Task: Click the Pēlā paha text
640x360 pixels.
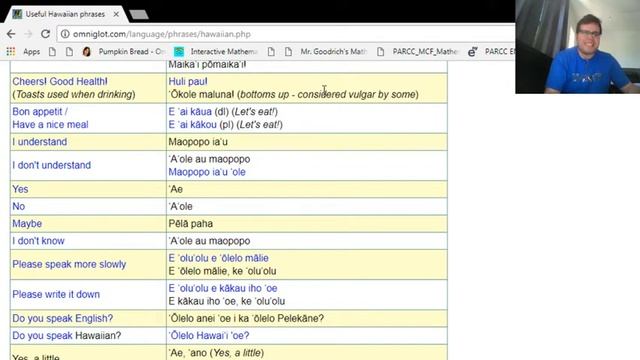Action: (191, 223)
